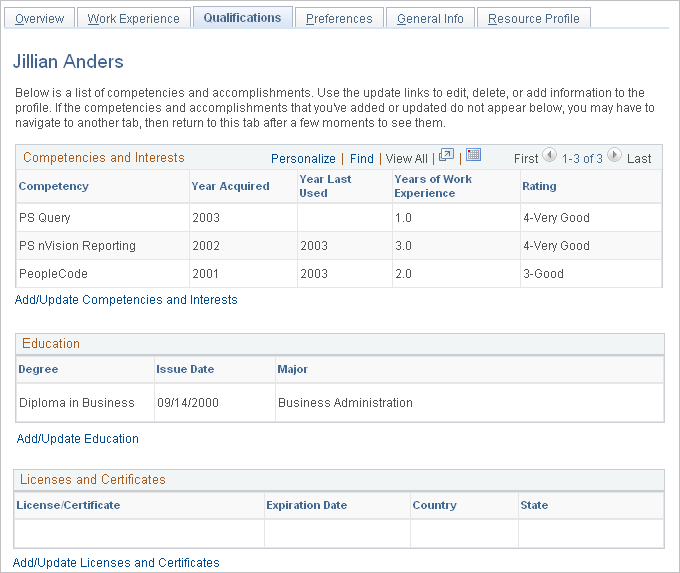Image resolution: width=680 pixels, height=573 pixels.
Task: Sort by Competency column header
Action: [54, 186]
